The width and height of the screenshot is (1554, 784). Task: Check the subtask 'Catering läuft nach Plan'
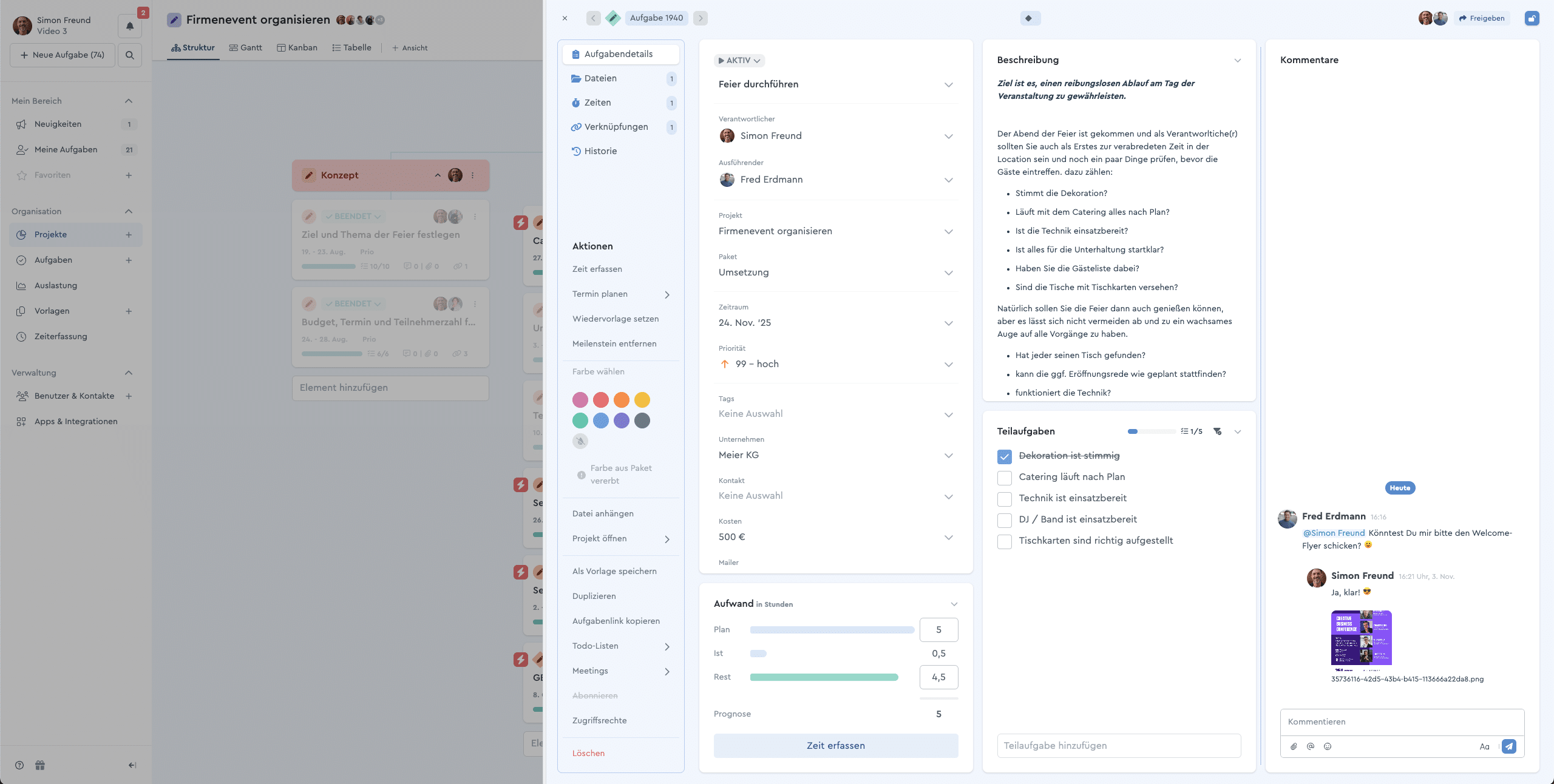[x=1005, y=478]
